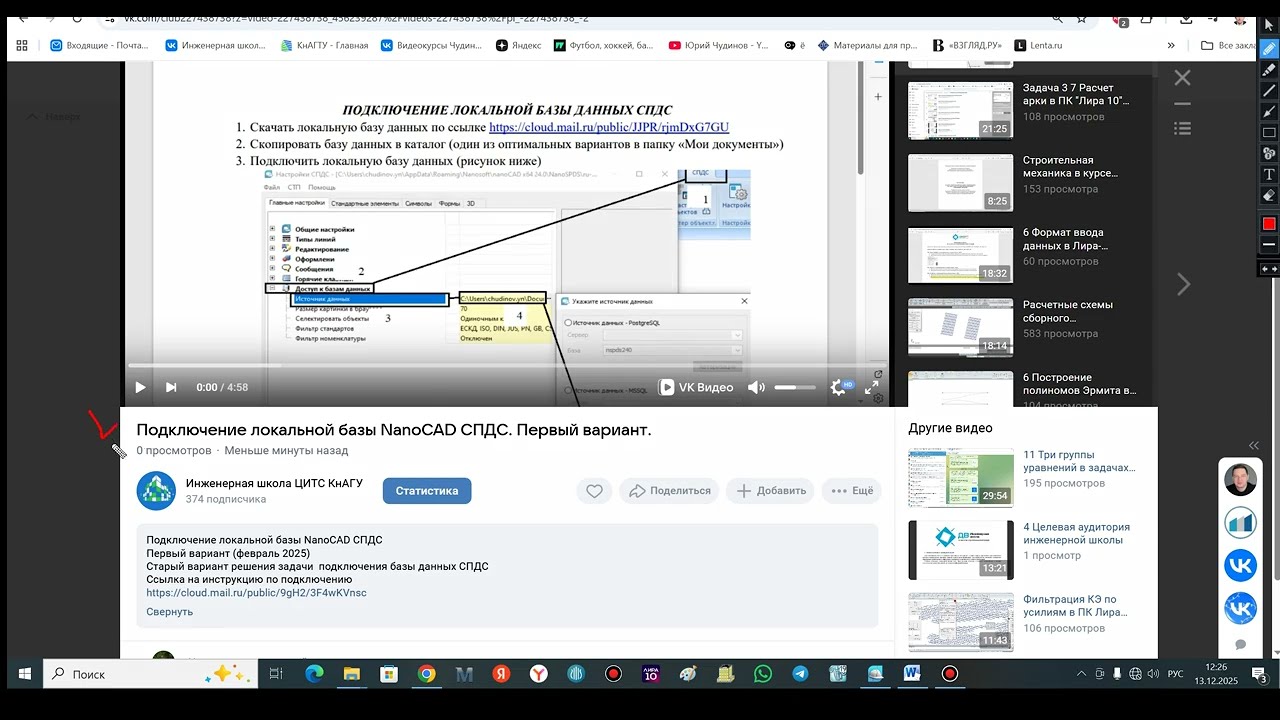Seek on the video progress bar

pos(507,366)
